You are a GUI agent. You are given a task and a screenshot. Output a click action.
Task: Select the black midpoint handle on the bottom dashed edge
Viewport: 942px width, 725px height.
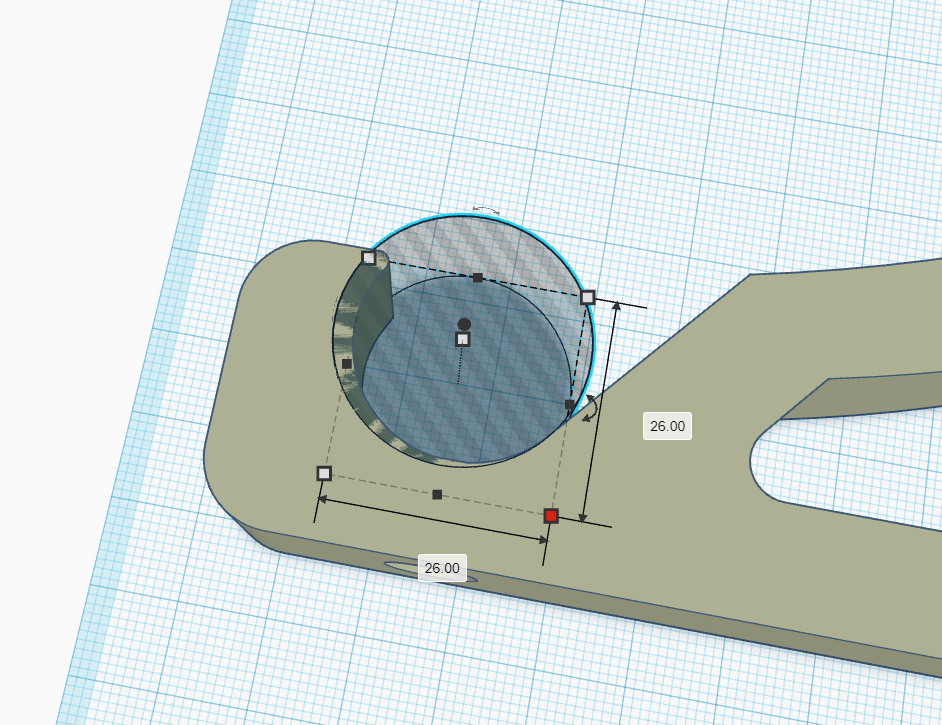pos(437,494)
